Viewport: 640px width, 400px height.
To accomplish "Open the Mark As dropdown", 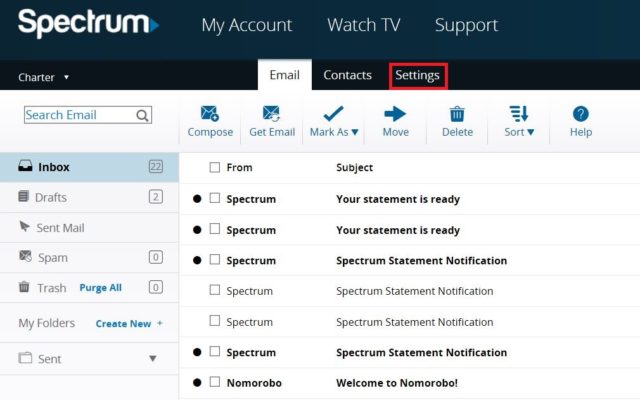I will pos(333,121).
